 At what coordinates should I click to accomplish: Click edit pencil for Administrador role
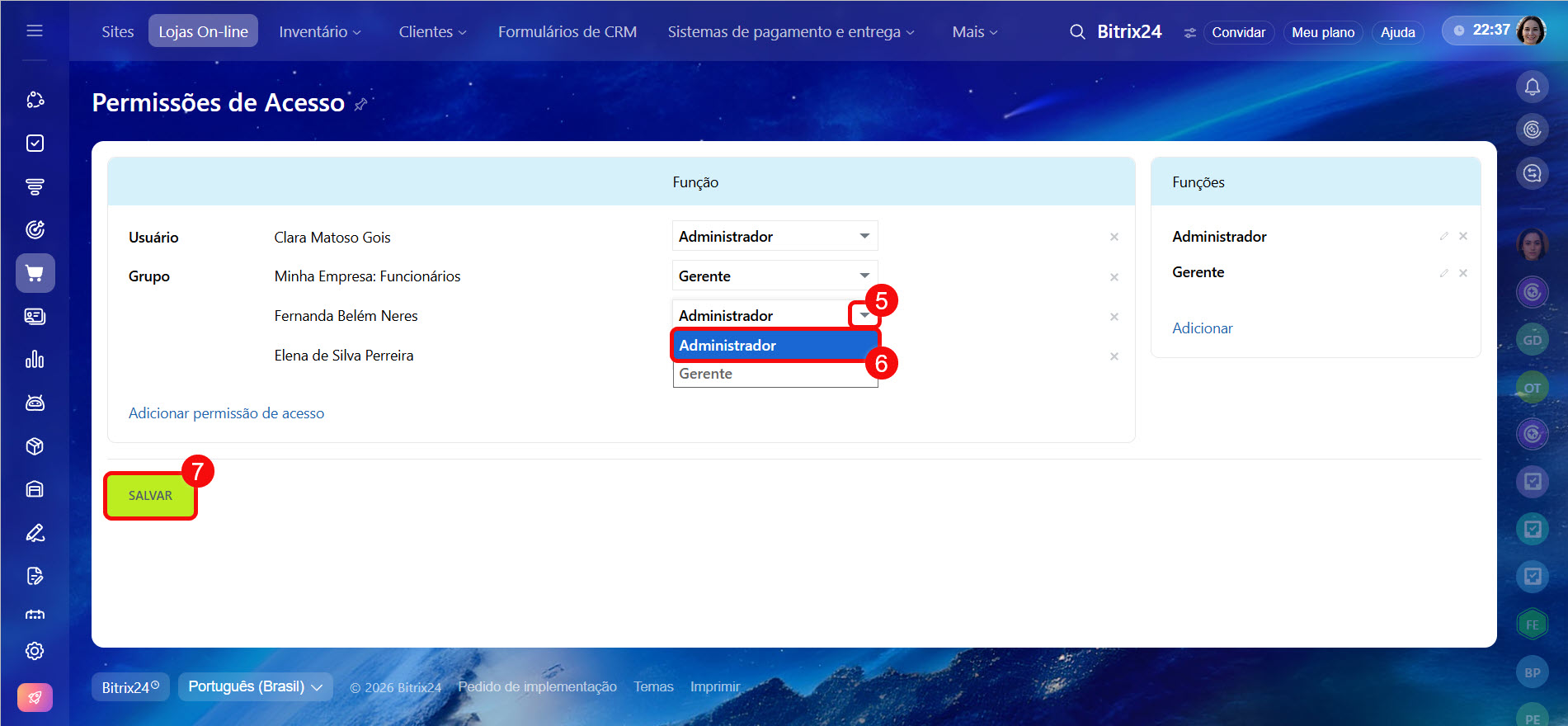pyautogui.click(x=1443, y=237)
